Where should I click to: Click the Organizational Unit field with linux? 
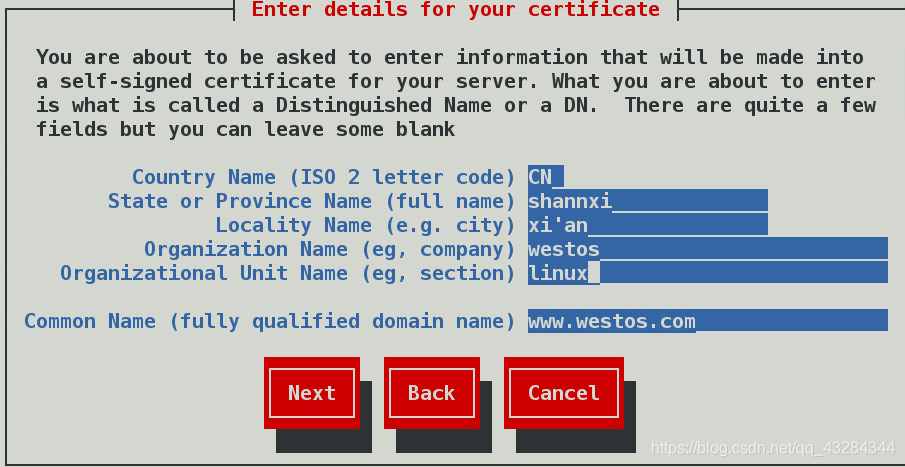[708, 272]
